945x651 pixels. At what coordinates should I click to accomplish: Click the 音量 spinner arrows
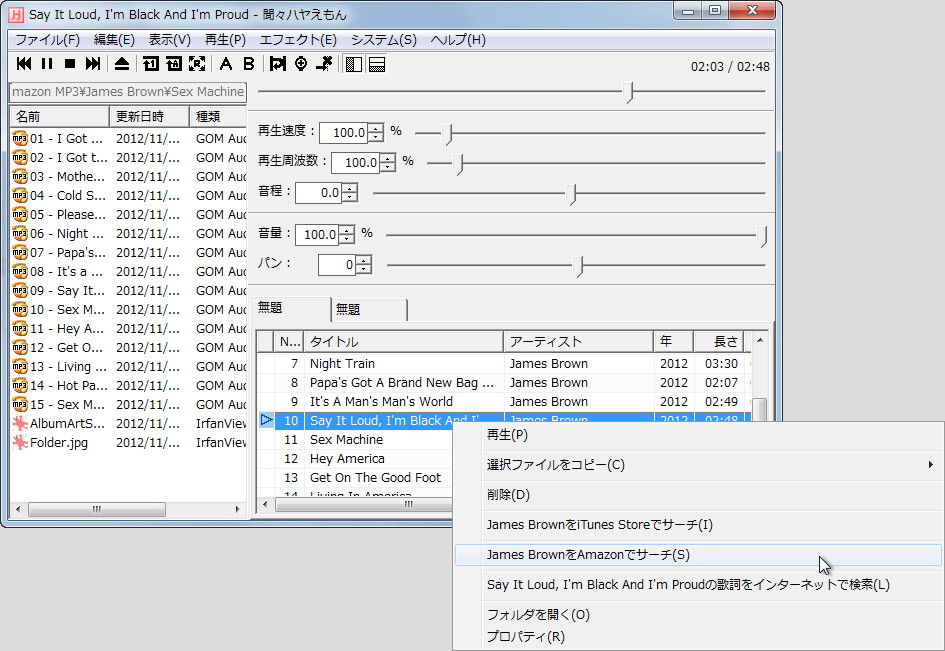[x=347, y=234]
